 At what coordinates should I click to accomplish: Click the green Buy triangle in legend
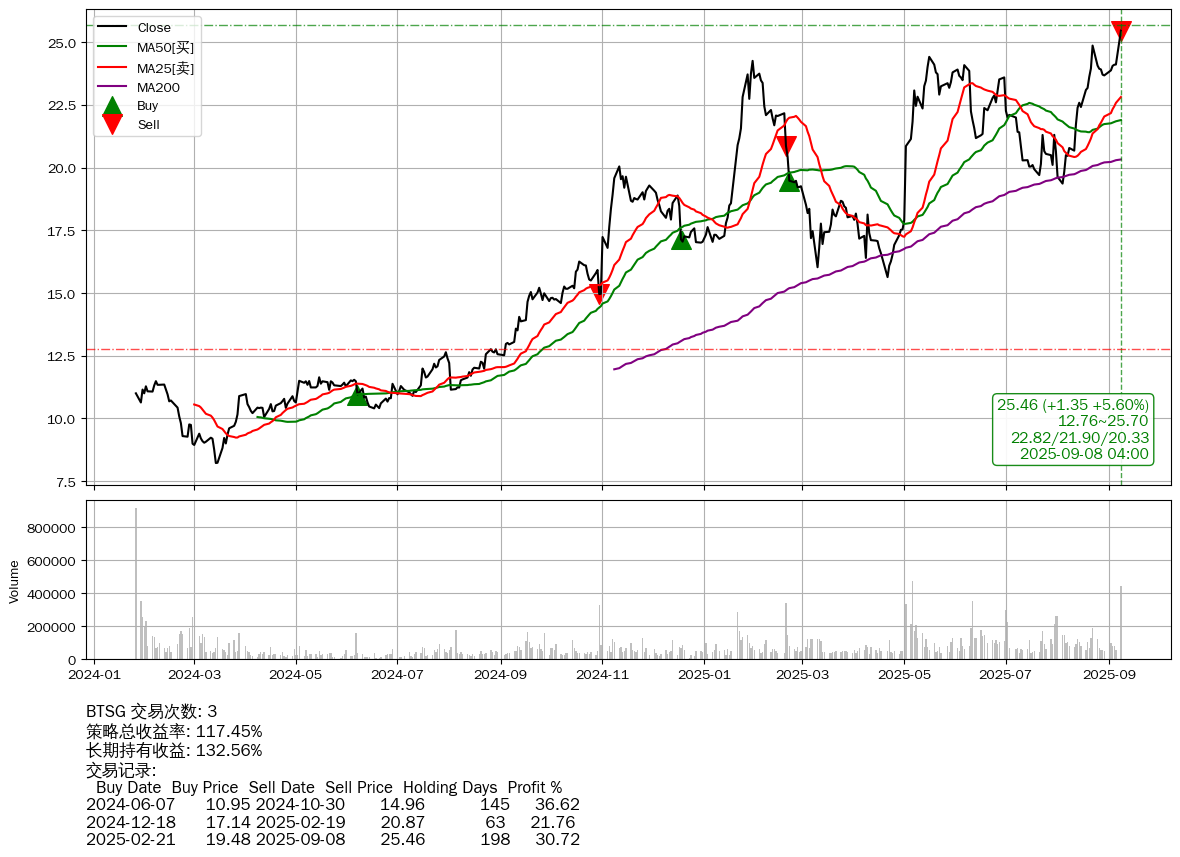pyautogui.click(x=113, y=105)
